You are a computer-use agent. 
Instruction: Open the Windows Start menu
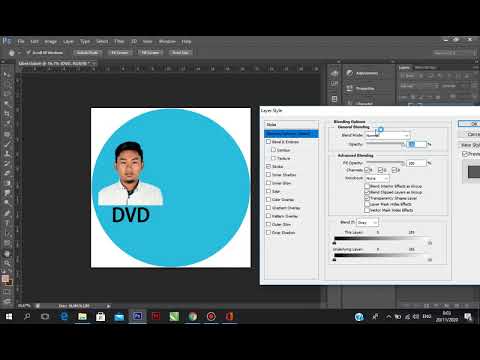tap(9, 316)
